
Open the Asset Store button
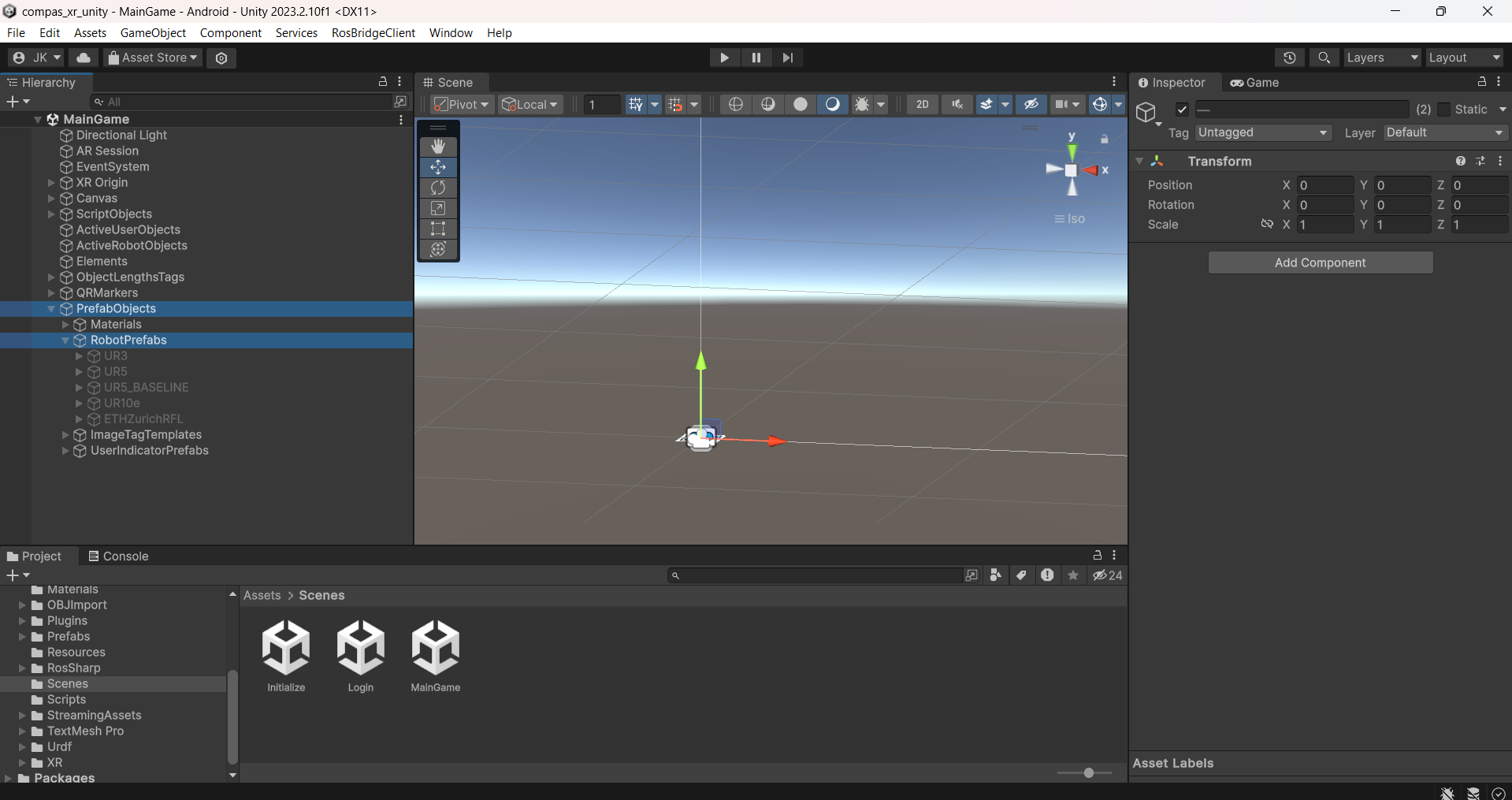[x=153, y=58]
